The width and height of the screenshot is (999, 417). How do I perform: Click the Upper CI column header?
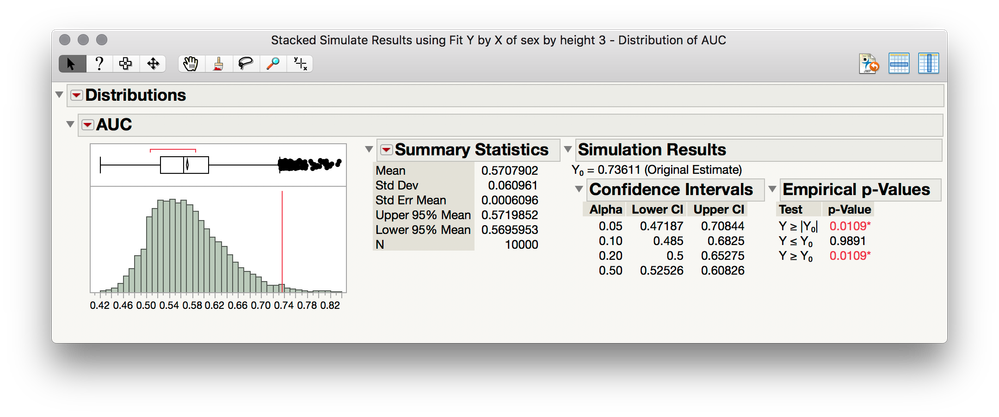pos(718,209)
